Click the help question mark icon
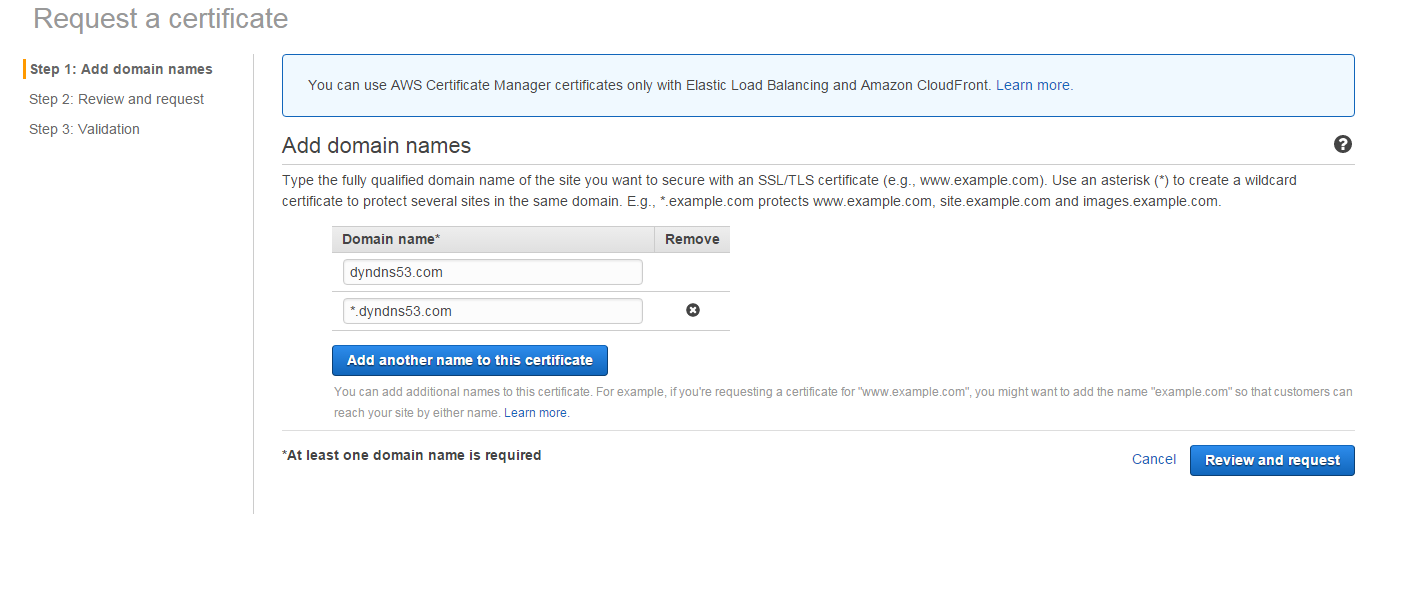1401x589 pixels. 1342,145
